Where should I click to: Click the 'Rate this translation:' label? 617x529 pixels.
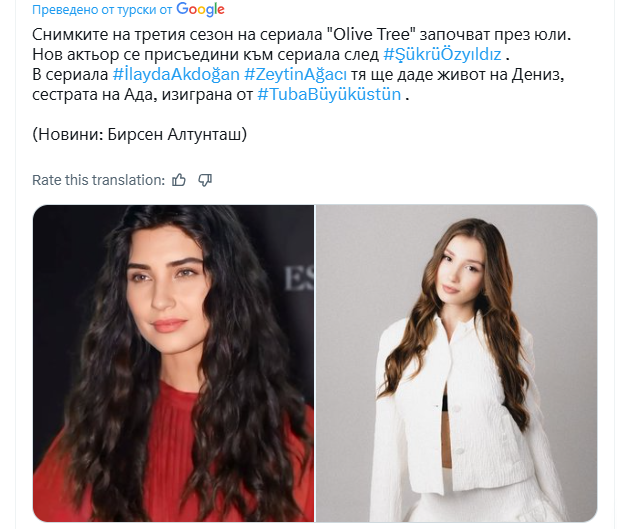pyautogui.click(x=98, y=180)
